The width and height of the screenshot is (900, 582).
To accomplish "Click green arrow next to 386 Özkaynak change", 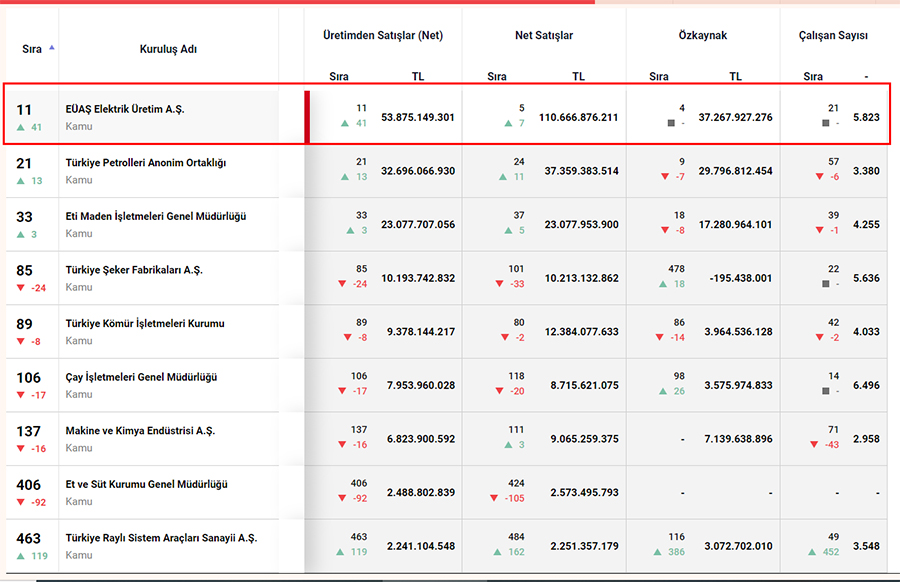I will pos(657,552).
